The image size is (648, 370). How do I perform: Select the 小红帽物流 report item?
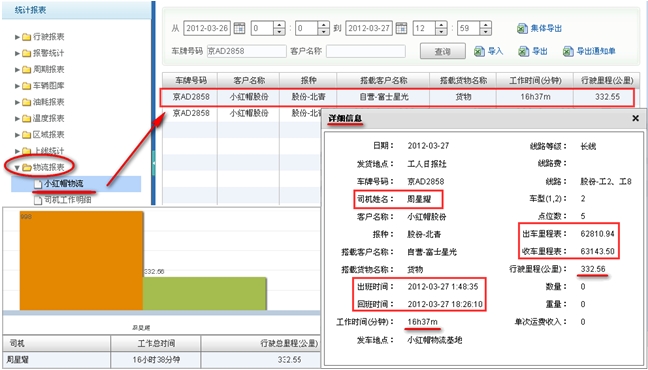[x=63, y=184]
